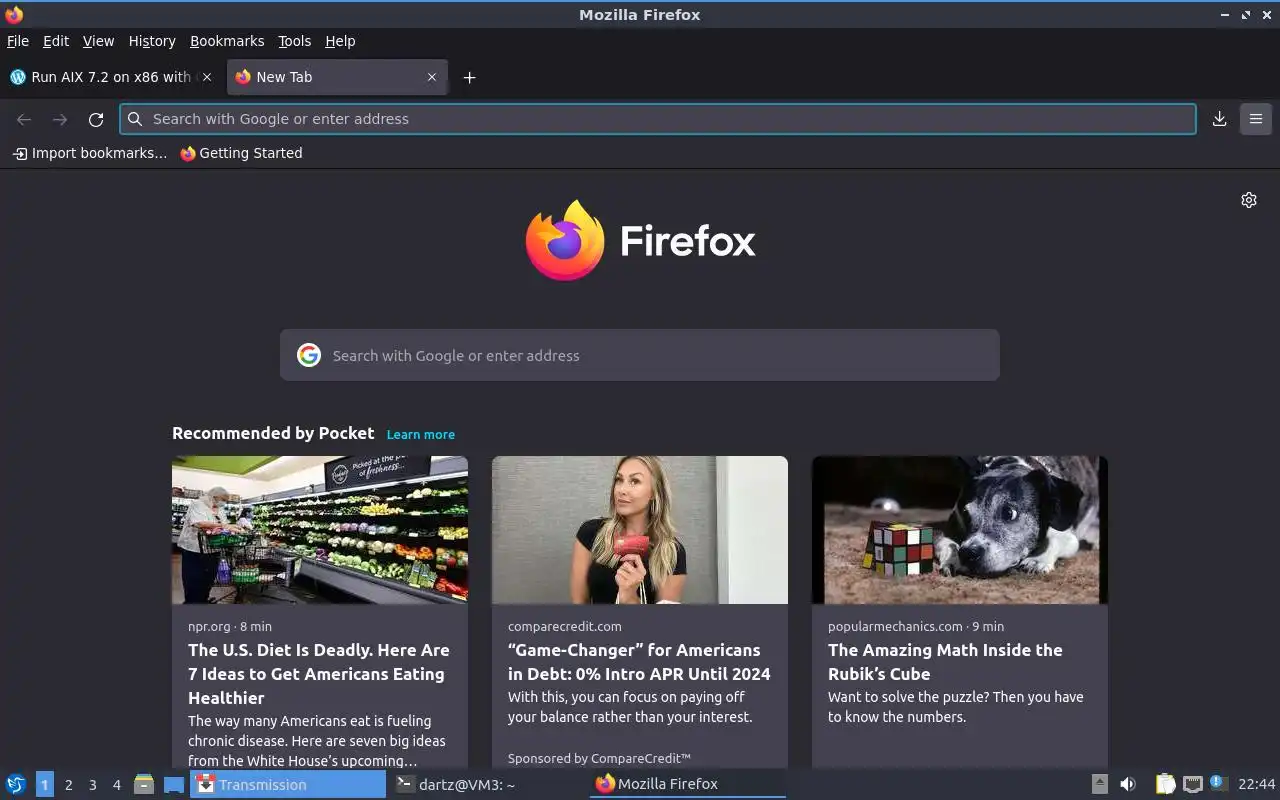The width and height of the screenshot is (1280, 800).
Task: Open Getting Started bookmark
Action: coord(241,153)
